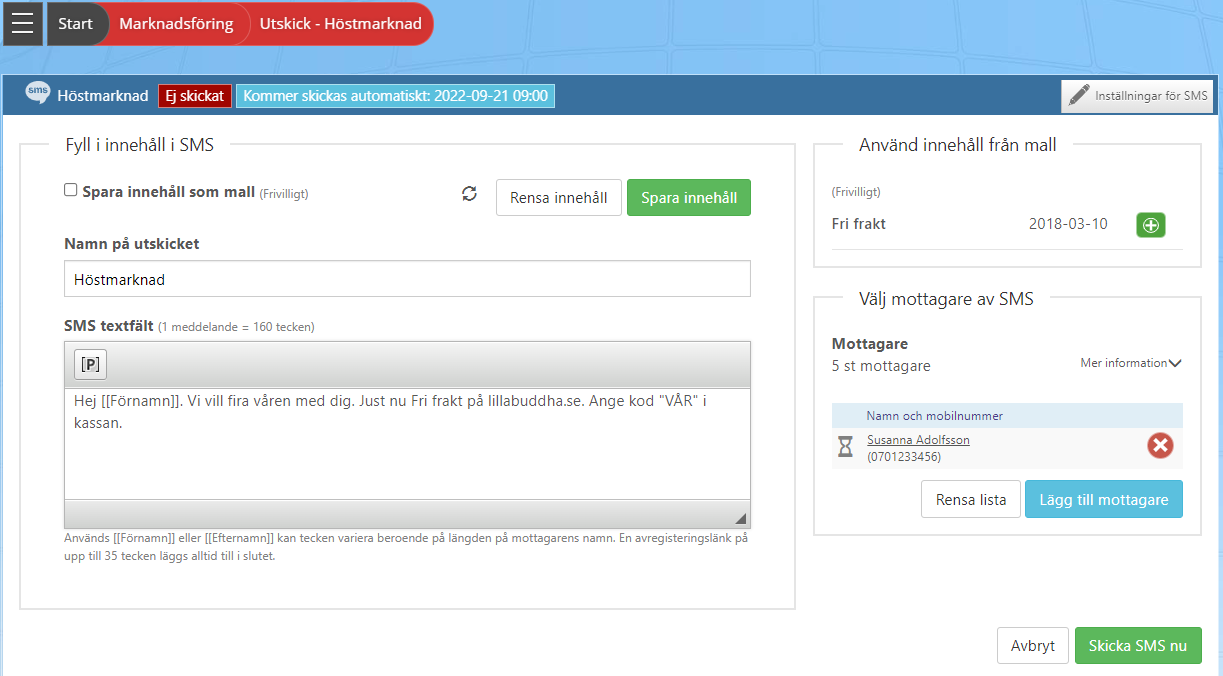Expand Mer information chevron
Screen dimensions: 1223x676
pos(1175,363)
